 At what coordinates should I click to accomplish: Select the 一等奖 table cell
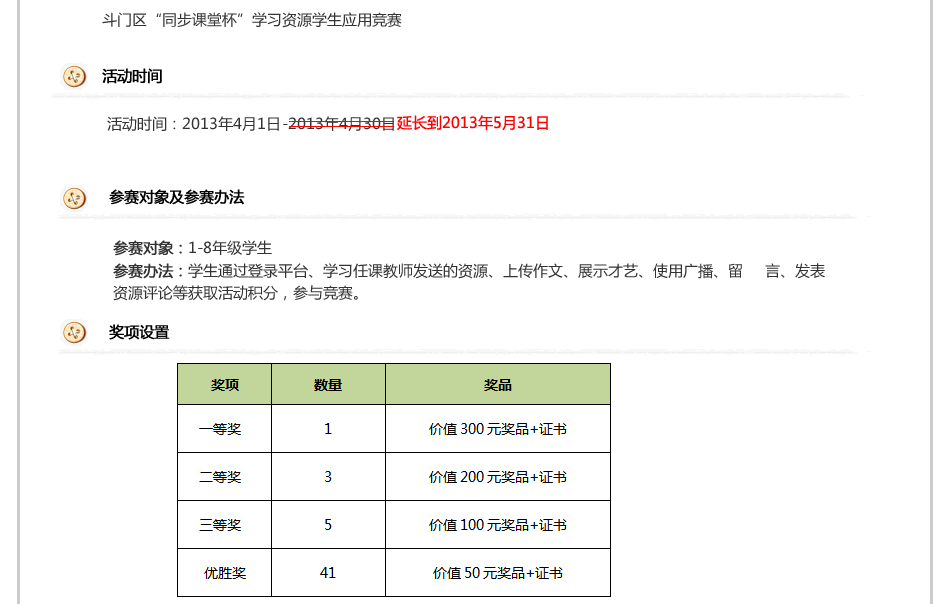click(221, 429)
